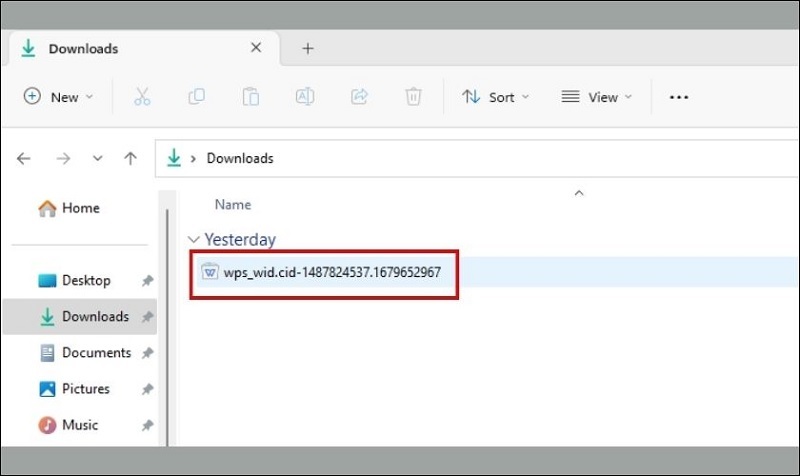Click the Paste clipboard icon

[250, 97]
